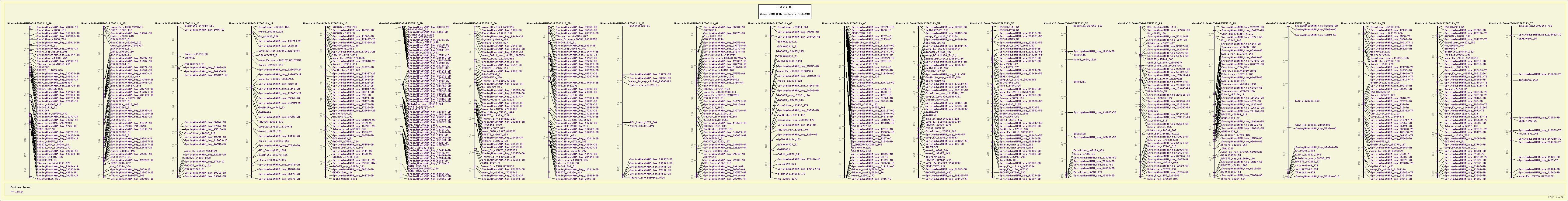Open the Wheat-2018-NAM7-BxPI565213_3B map title

550,23
